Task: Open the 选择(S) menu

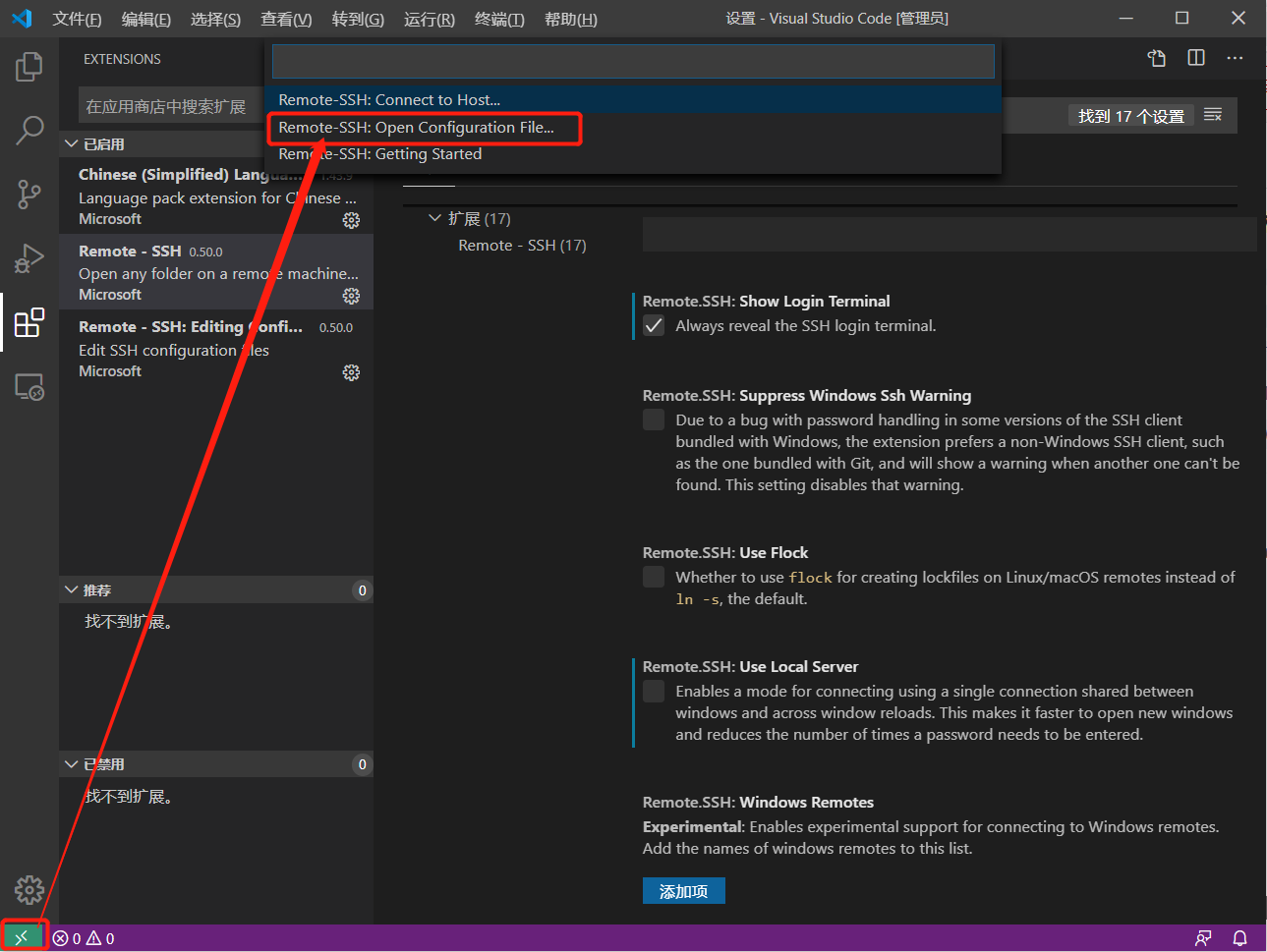Action: tap(215, 19)
